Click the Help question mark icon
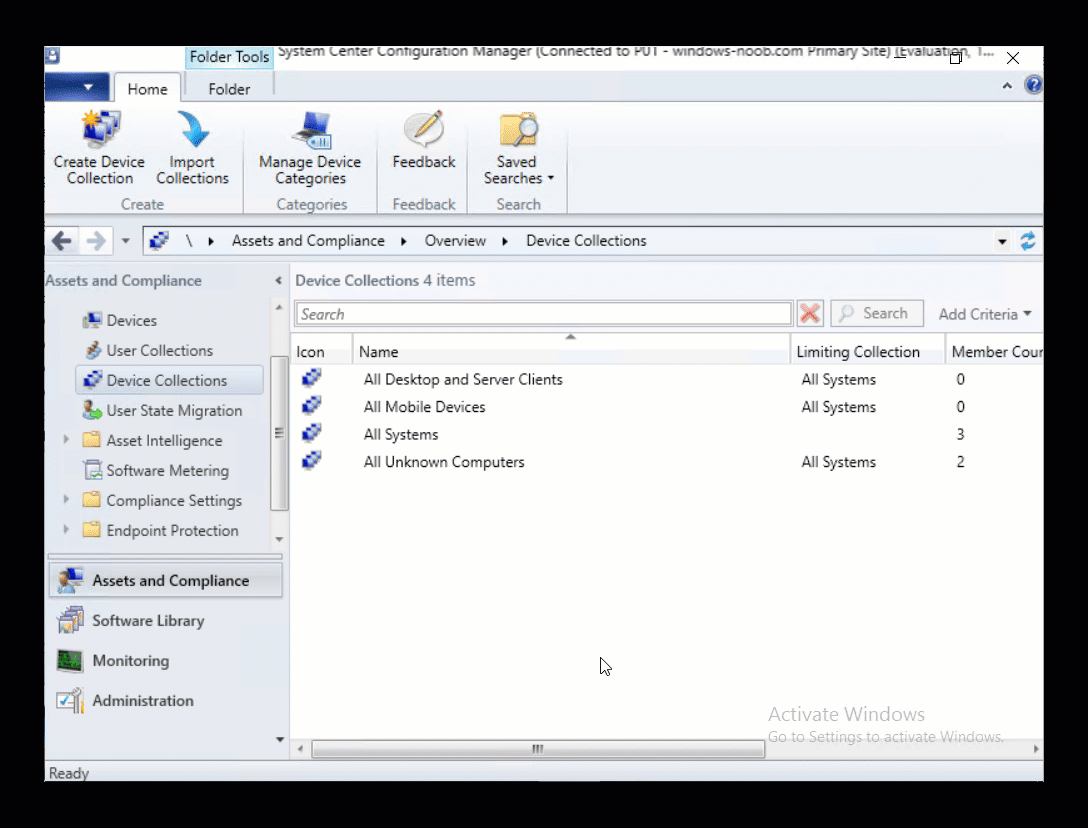Viewport: 1088px width, 828px height. [x=1033, y=85]
